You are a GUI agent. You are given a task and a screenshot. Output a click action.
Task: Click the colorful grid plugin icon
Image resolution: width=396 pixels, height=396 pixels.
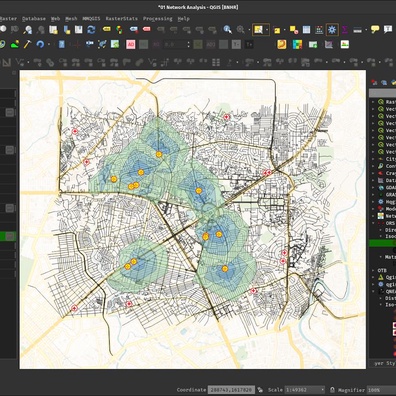[297, 44]
